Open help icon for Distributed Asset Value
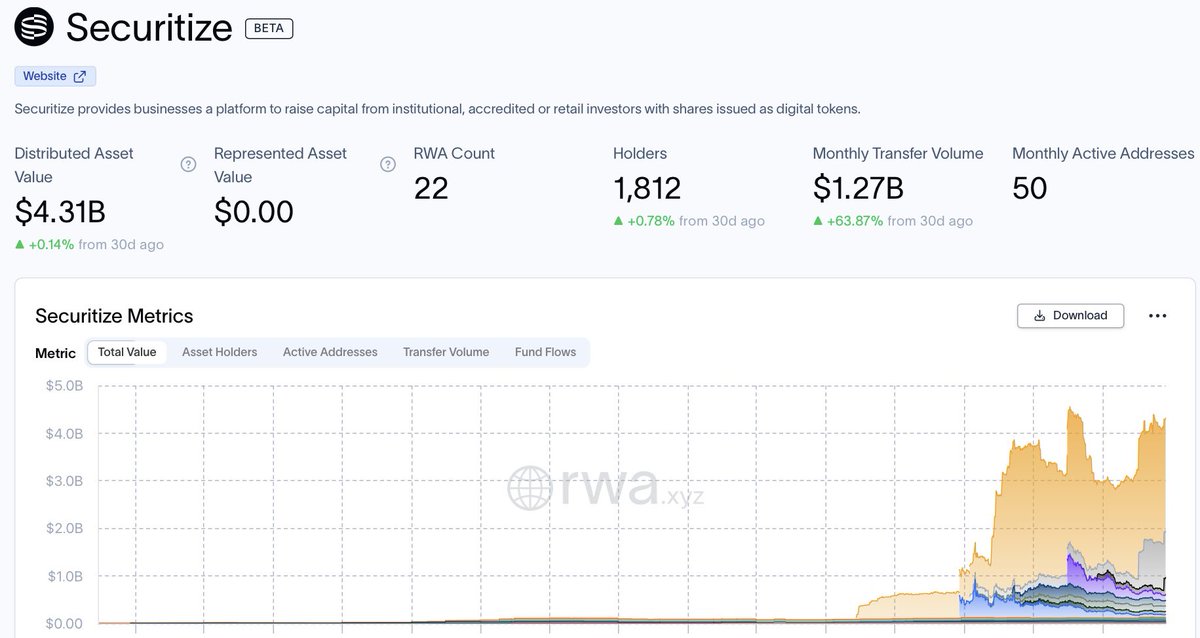Image resolution: width=1200 pixels, height=638 pixels. (x=188, y=164)
